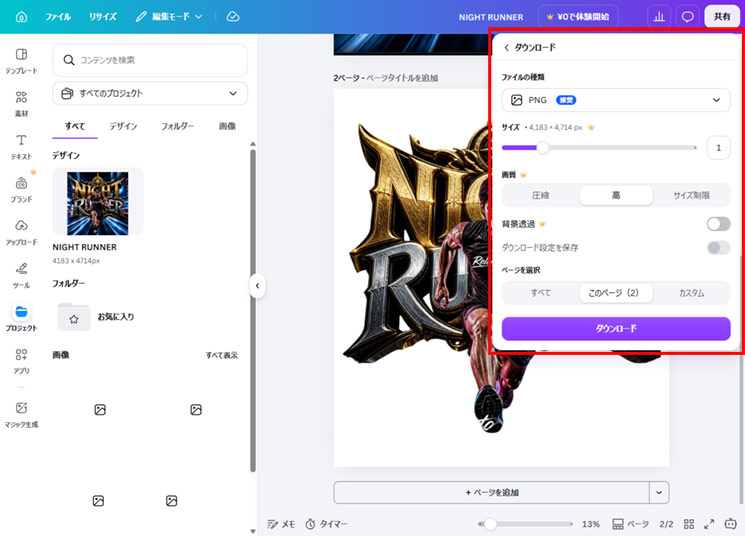The width and height of the screenshot is (745, 536).
Task: Click サイズ premium crown icon
Action: pyautogui.click(x=591, y=127)
